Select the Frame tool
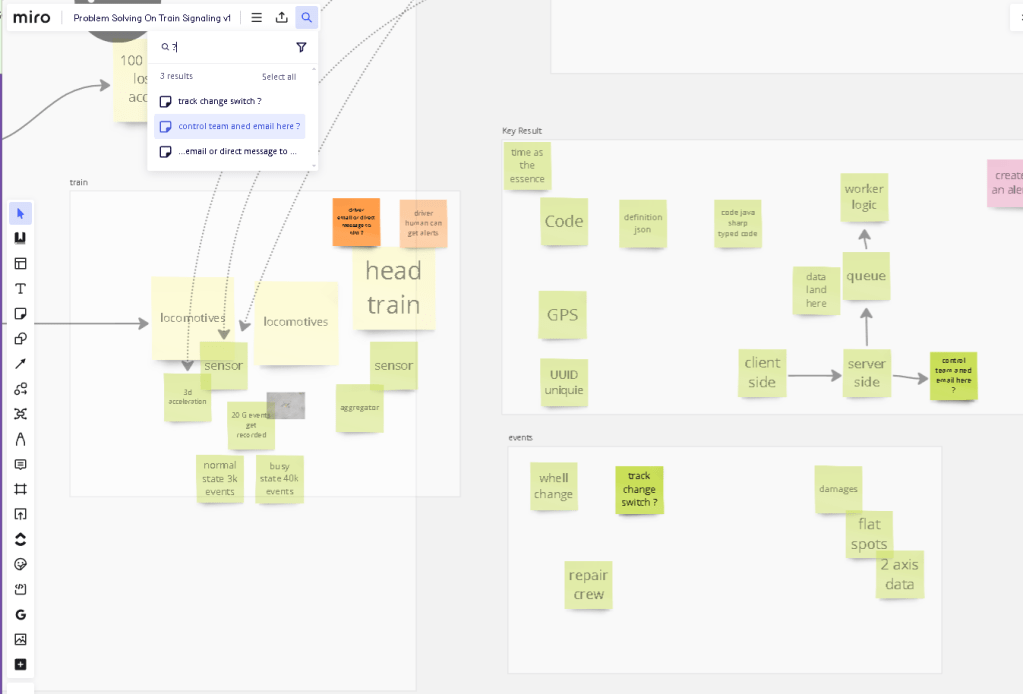1023x694 pixels. [20, 489]
